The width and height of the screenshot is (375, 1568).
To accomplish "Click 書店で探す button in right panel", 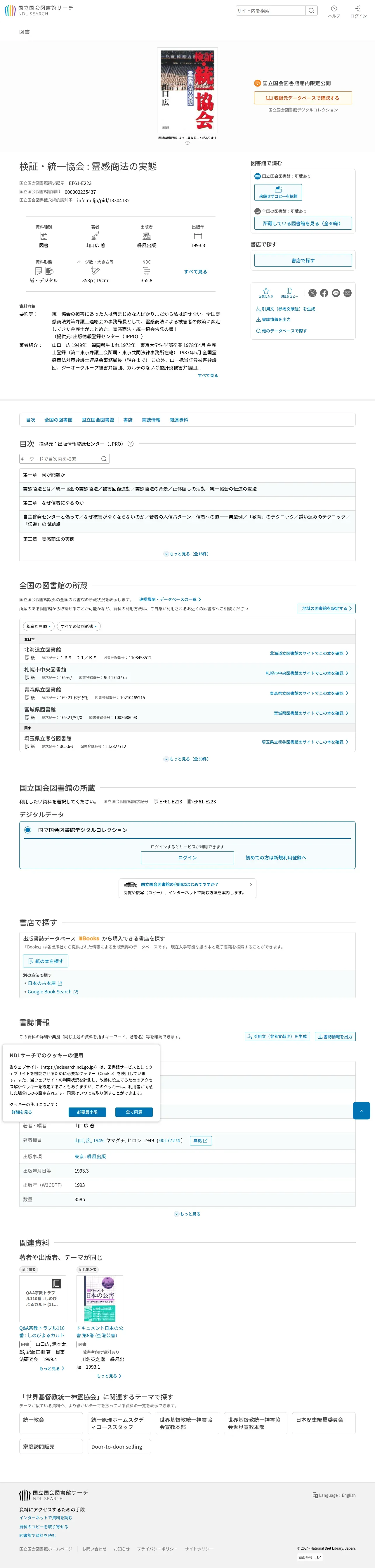I will (303, 260).
